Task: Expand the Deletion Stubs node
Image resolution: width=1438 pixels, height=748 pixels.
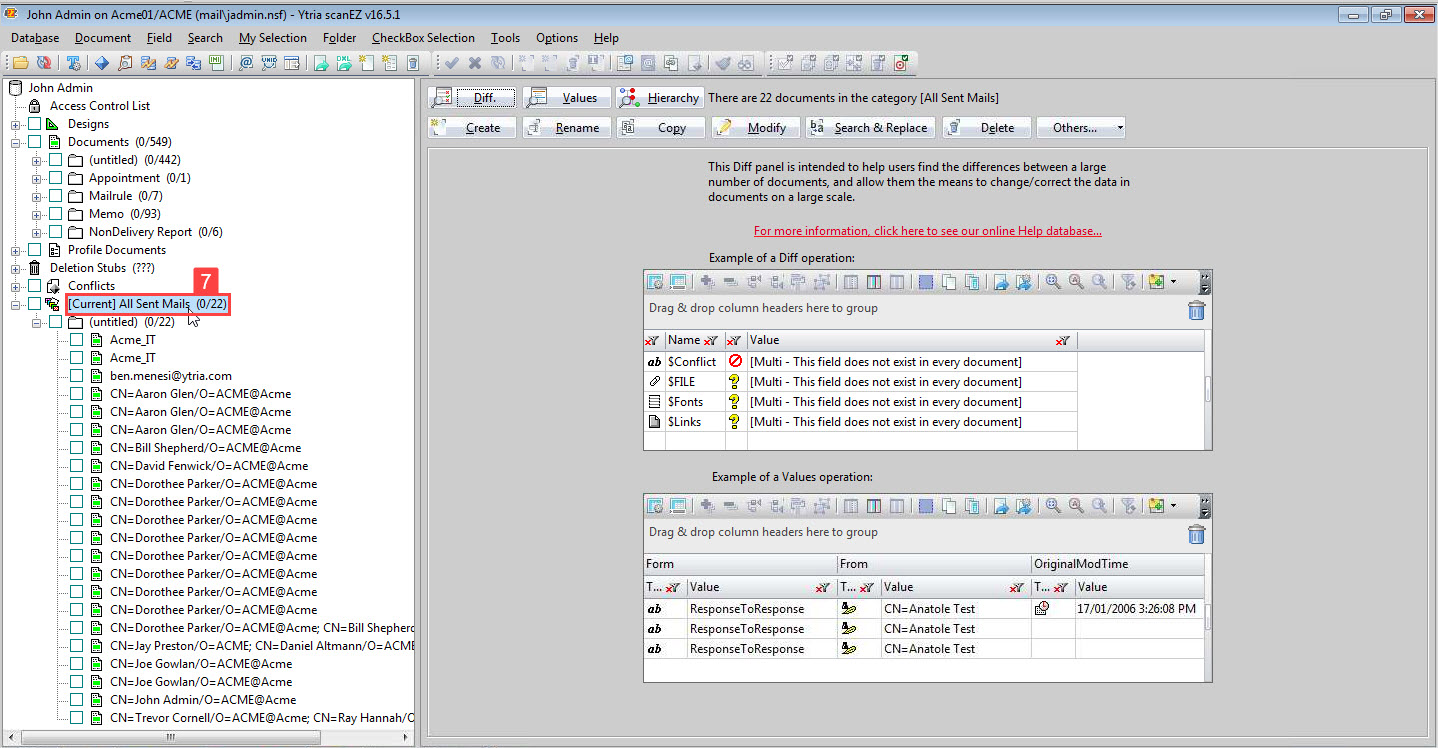Action: coord(16,268)
